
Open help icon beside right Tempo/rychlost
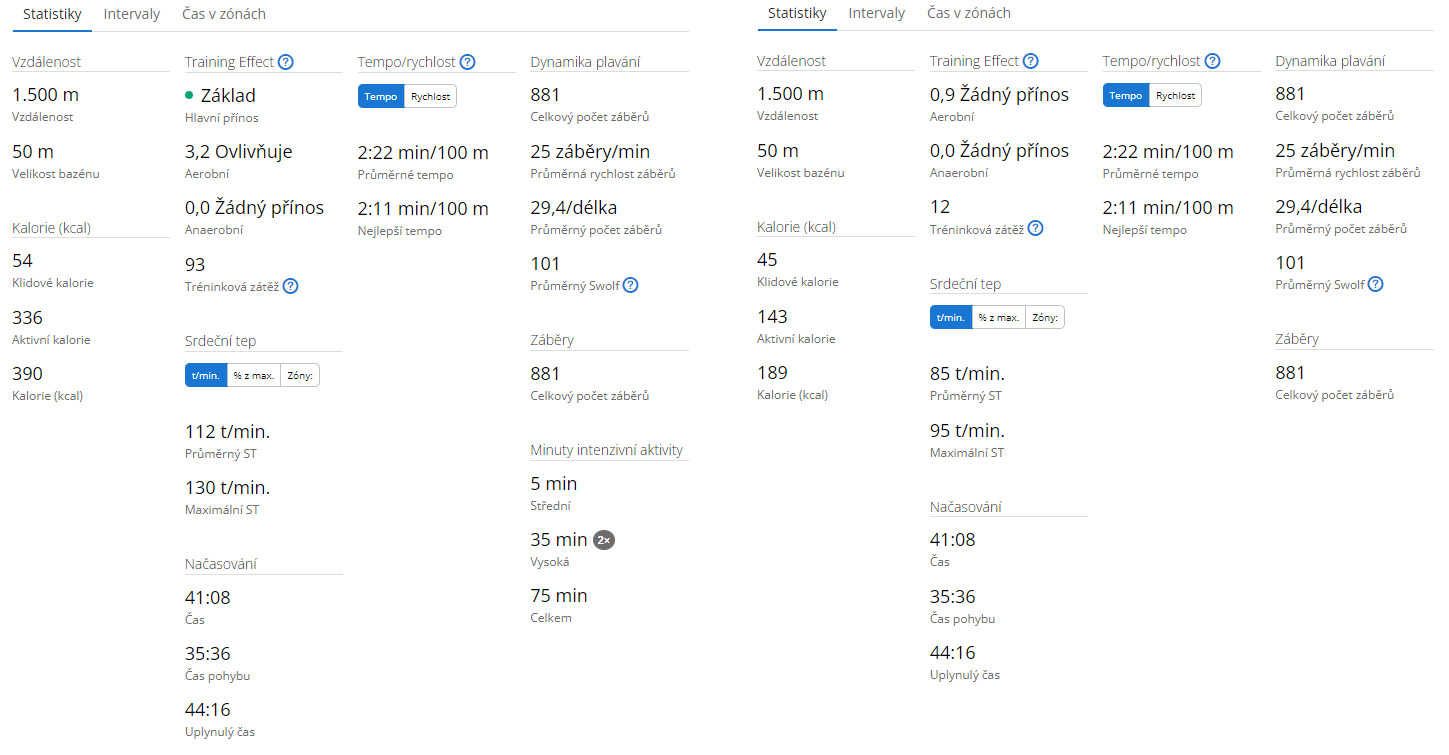tap(1212, 61)
